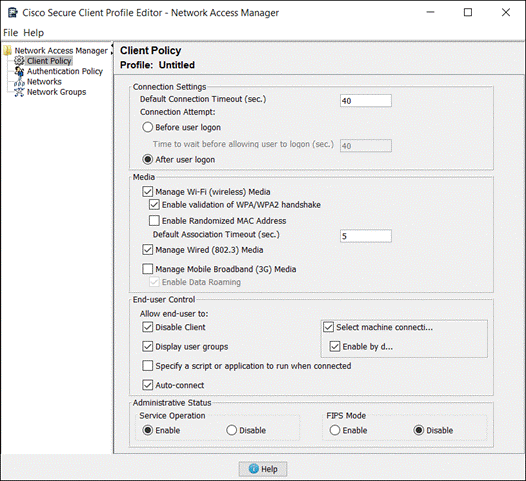This screenshot has height=481, width=526.
Task: Click the time to wait before logon field
Action: coord(366,146)
